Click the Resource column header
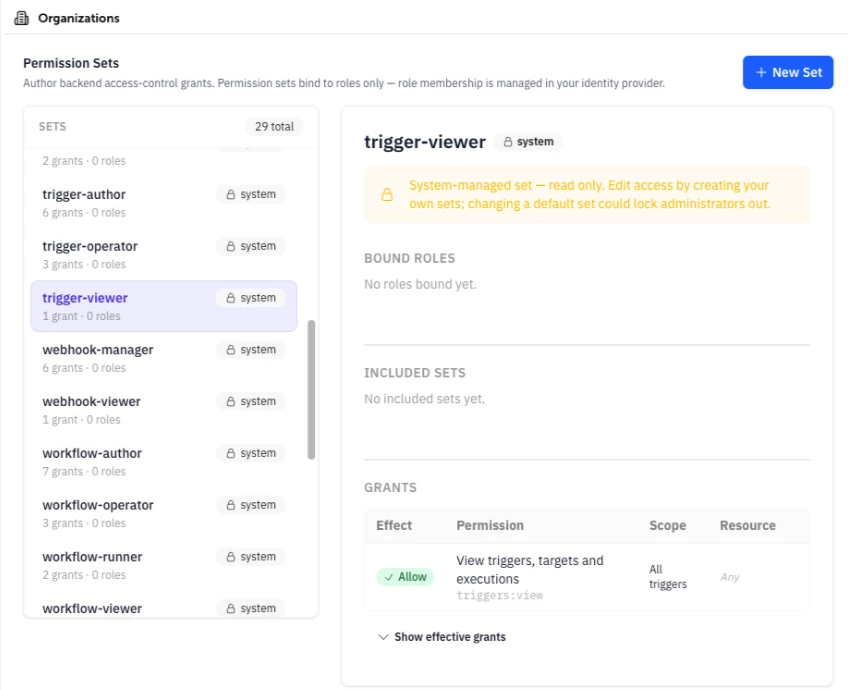The width and height of the screenshot is (848, 690). coord(747,526)
